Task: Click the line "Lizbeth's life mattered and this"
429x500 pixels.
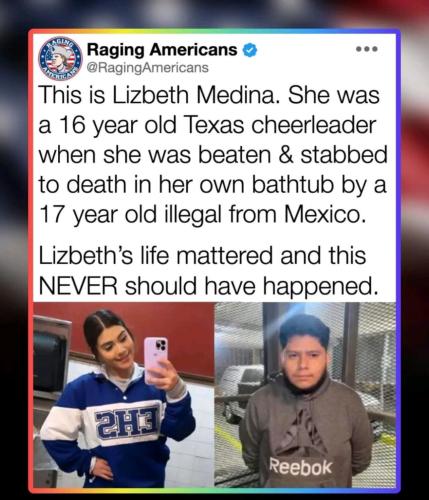Action: (203, 256)
